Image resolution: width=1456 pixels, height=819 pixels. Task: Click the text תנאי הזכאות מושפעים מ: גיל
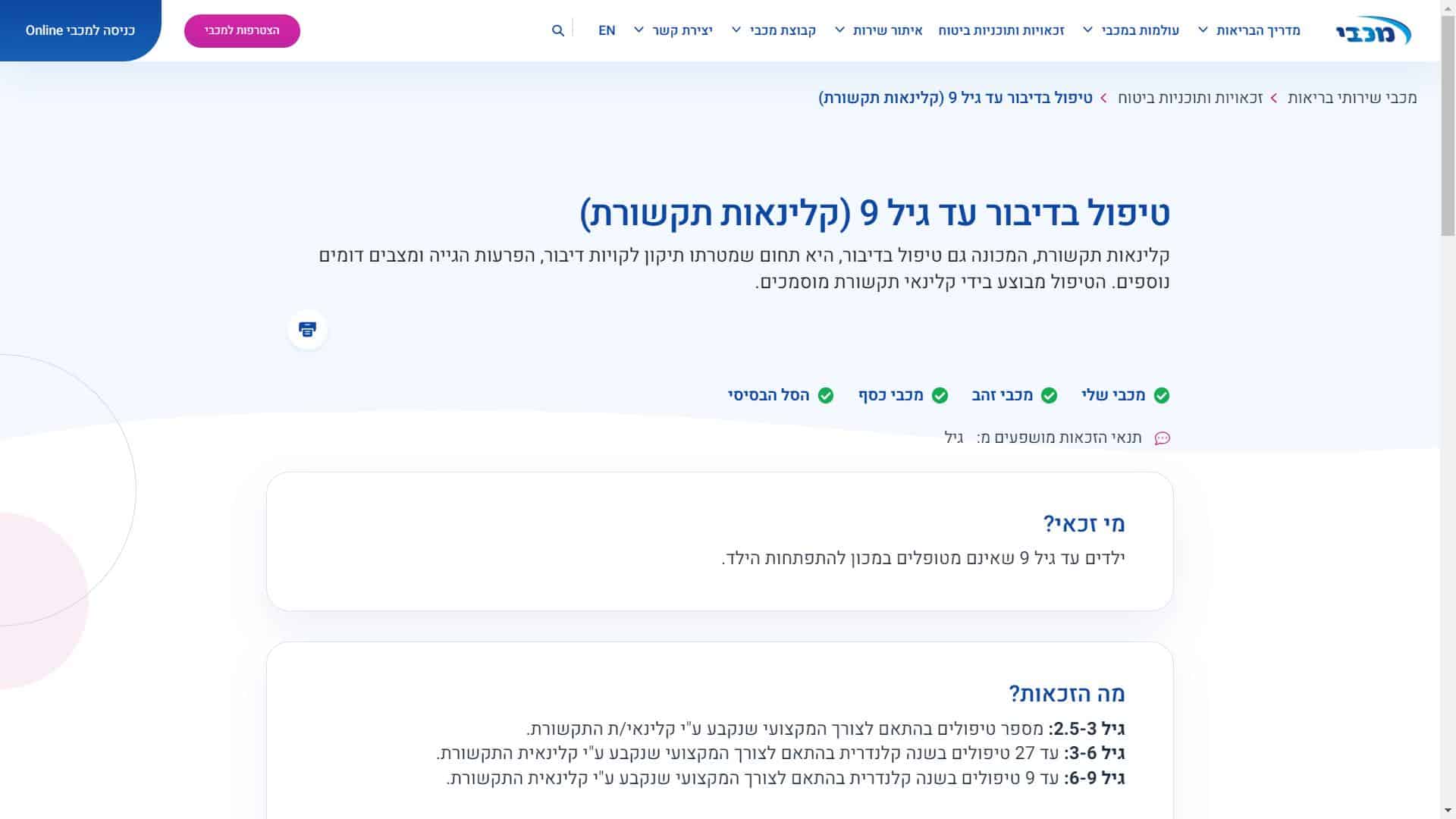click(x=1043, y=438)
